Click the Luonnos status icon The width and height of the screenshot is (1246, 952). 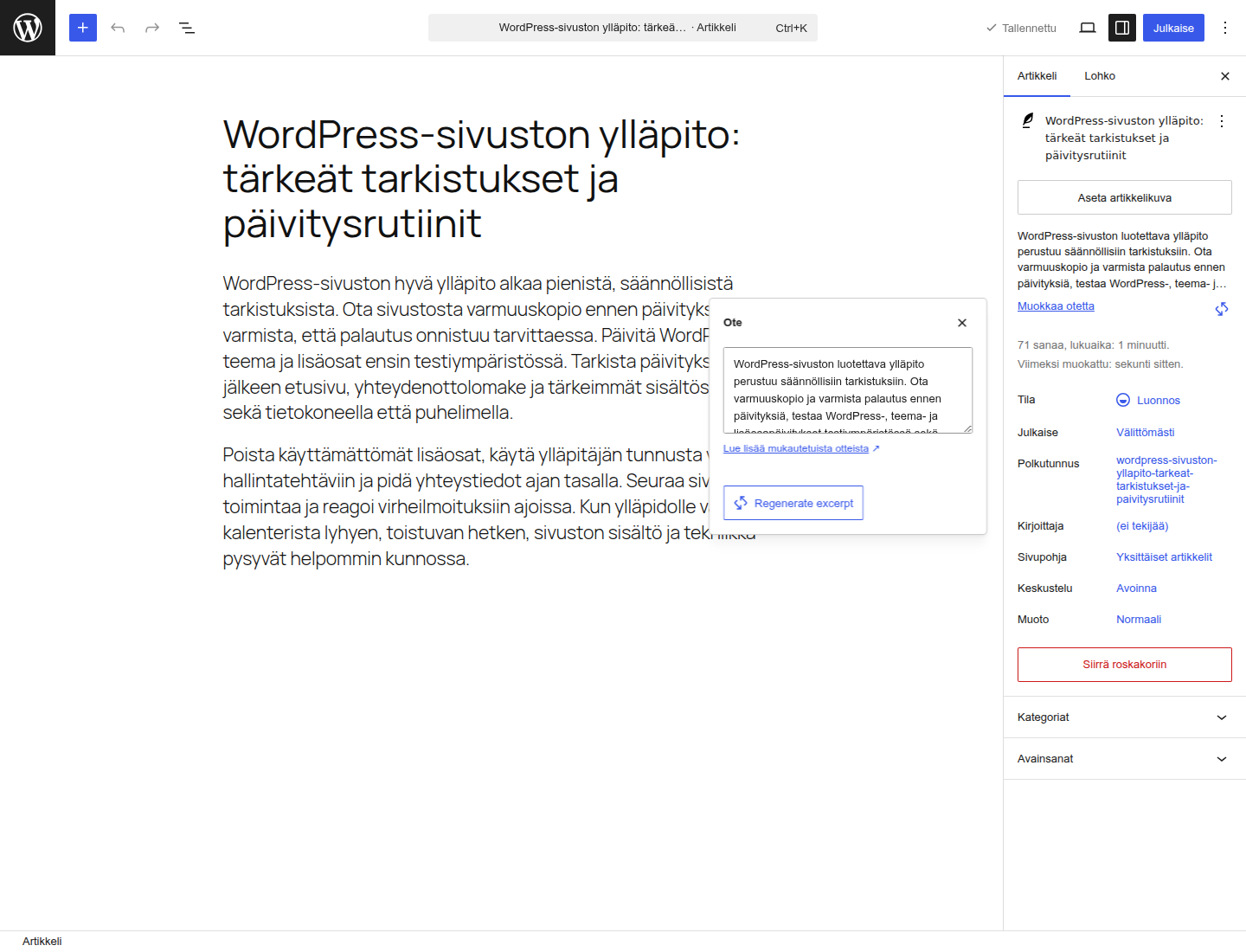point(1123,400)
